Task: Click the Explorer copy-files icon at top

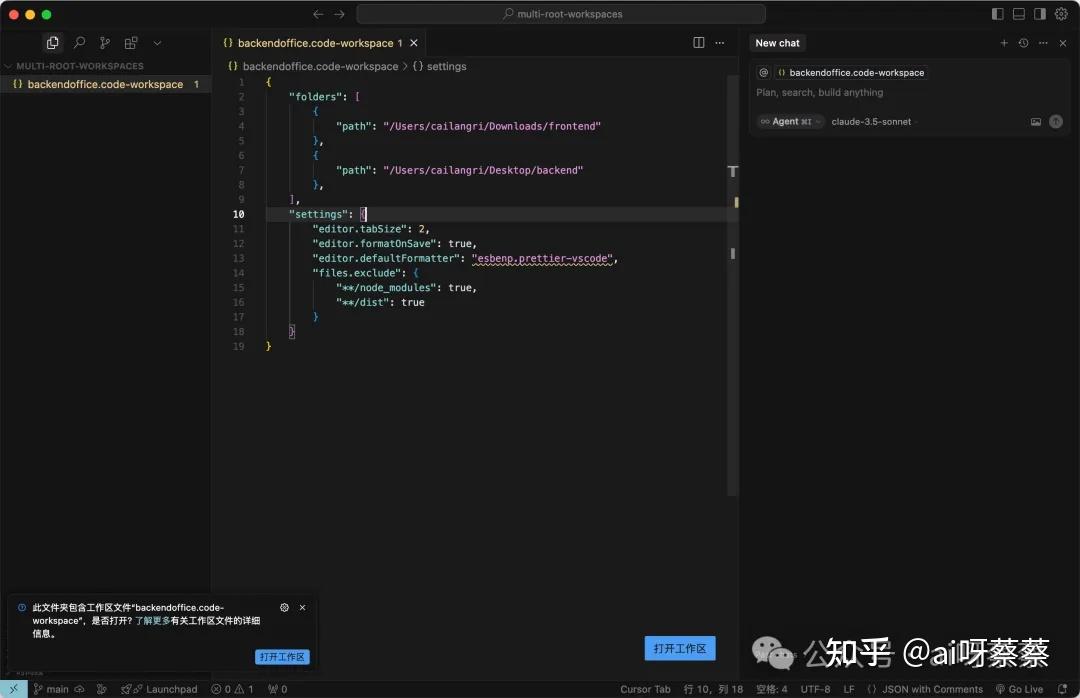Action: tap(52, 43)
